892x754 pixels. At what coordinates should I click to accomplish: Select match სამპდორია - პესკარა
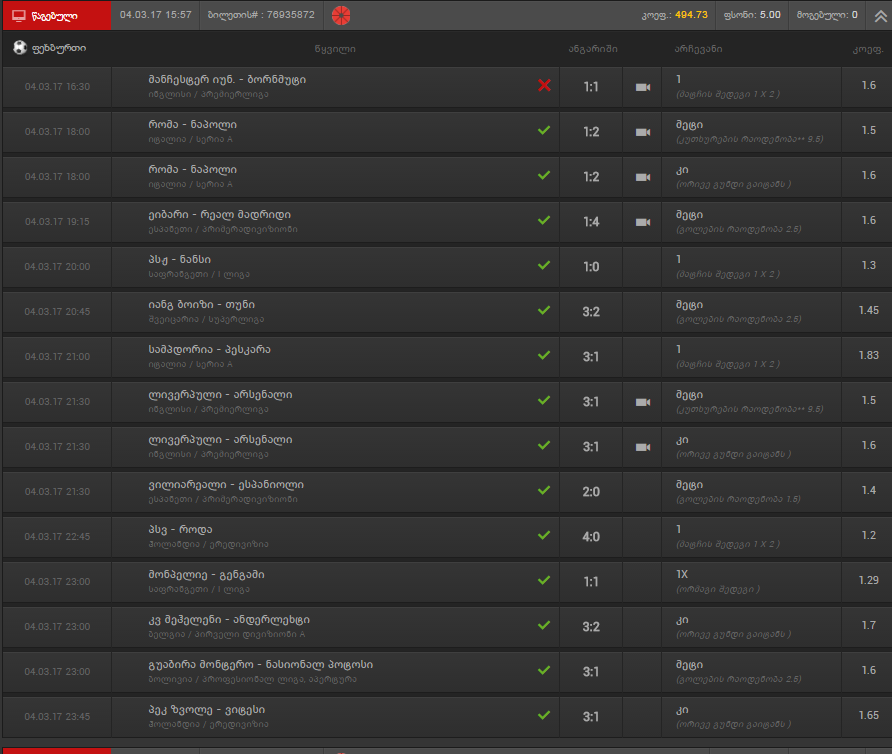click(209, 349)
